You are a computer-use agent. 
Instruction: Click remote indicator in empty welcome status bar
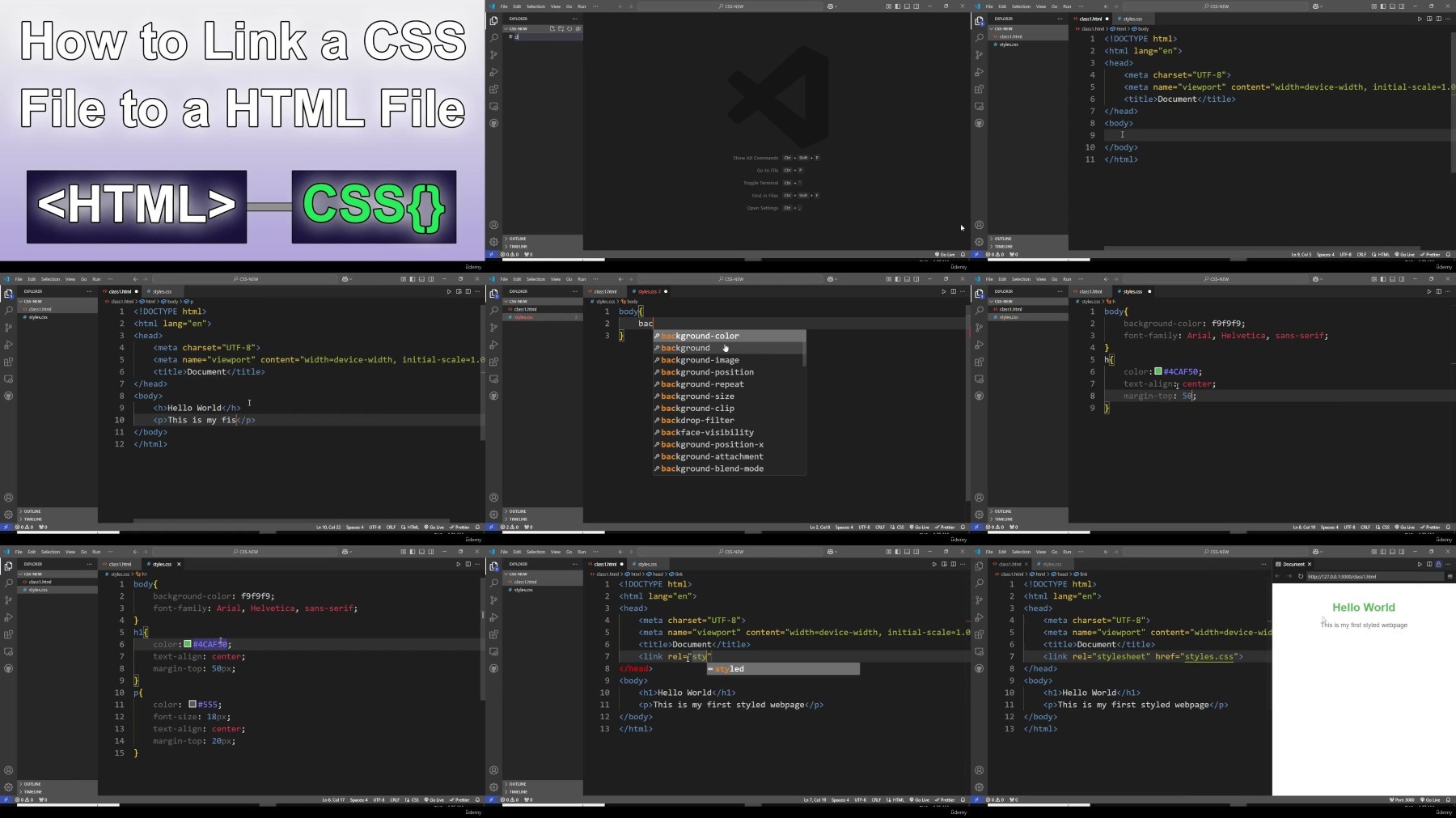(x=491, y=254)
